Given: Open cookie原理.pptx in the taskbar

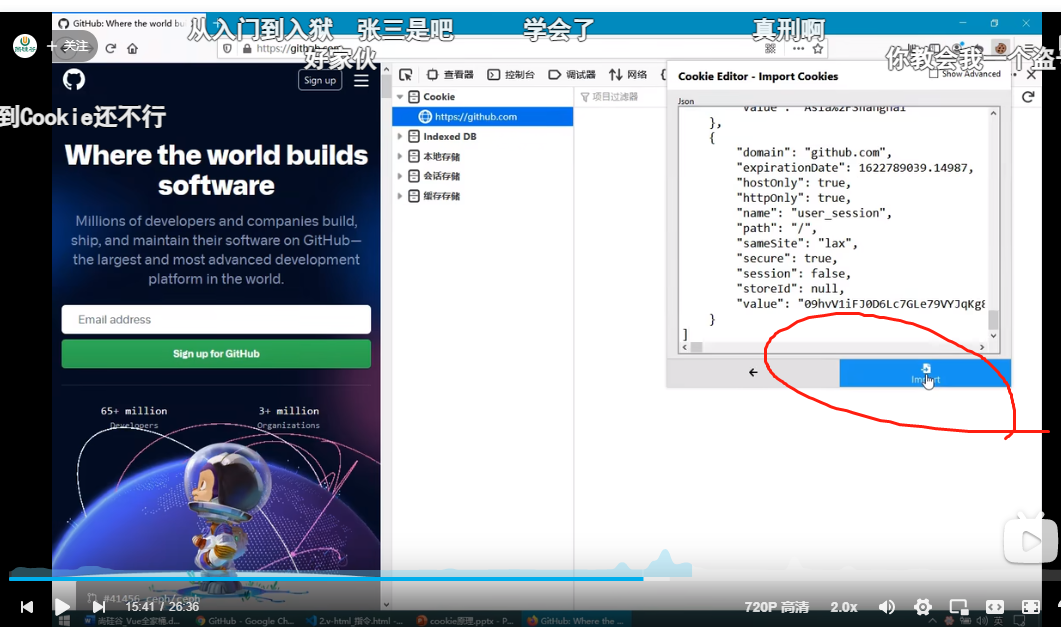Looking at the screenshot, I should click(x=464, y=620).
